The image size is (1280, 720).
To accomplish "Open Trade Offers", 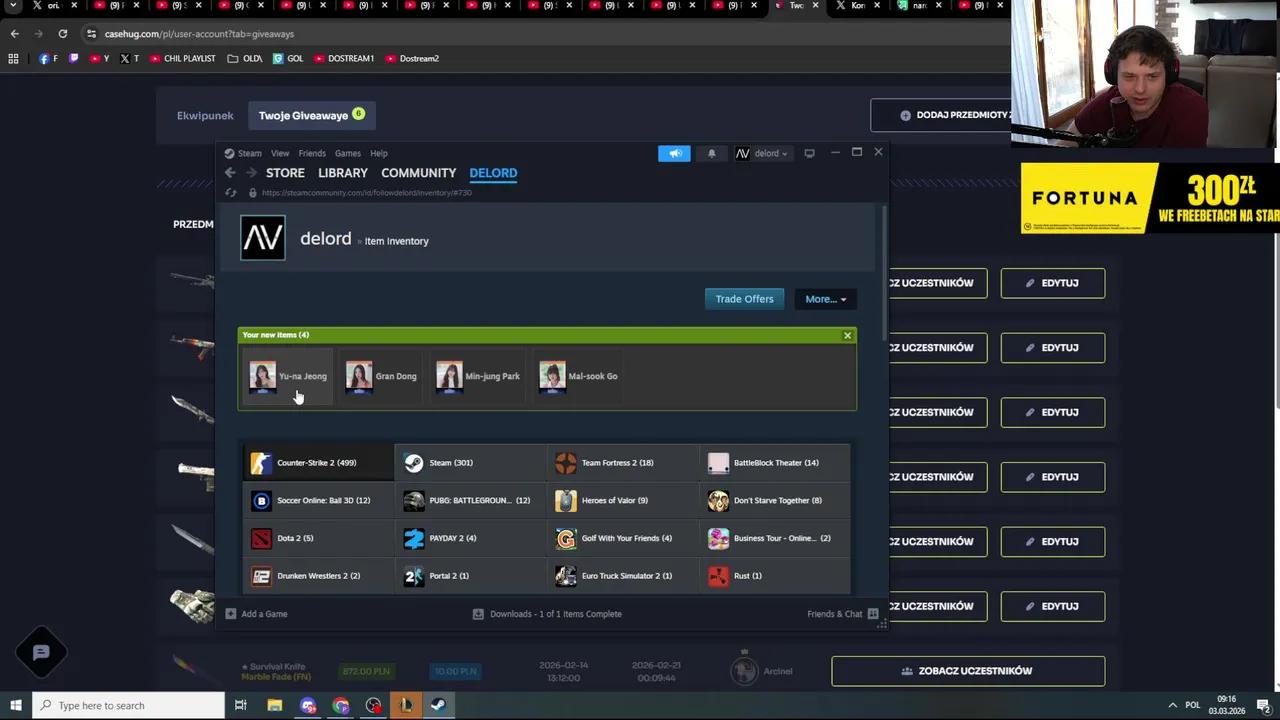I will pyautogui.click(x=744, y=299).
